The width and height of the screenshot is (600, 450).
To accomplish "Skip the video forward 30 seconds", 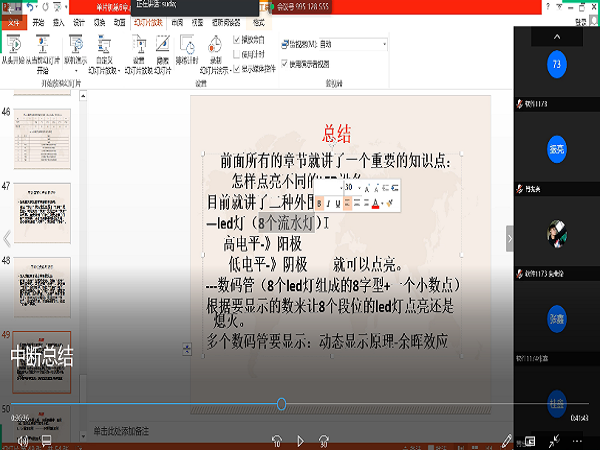I will (325, 440).
